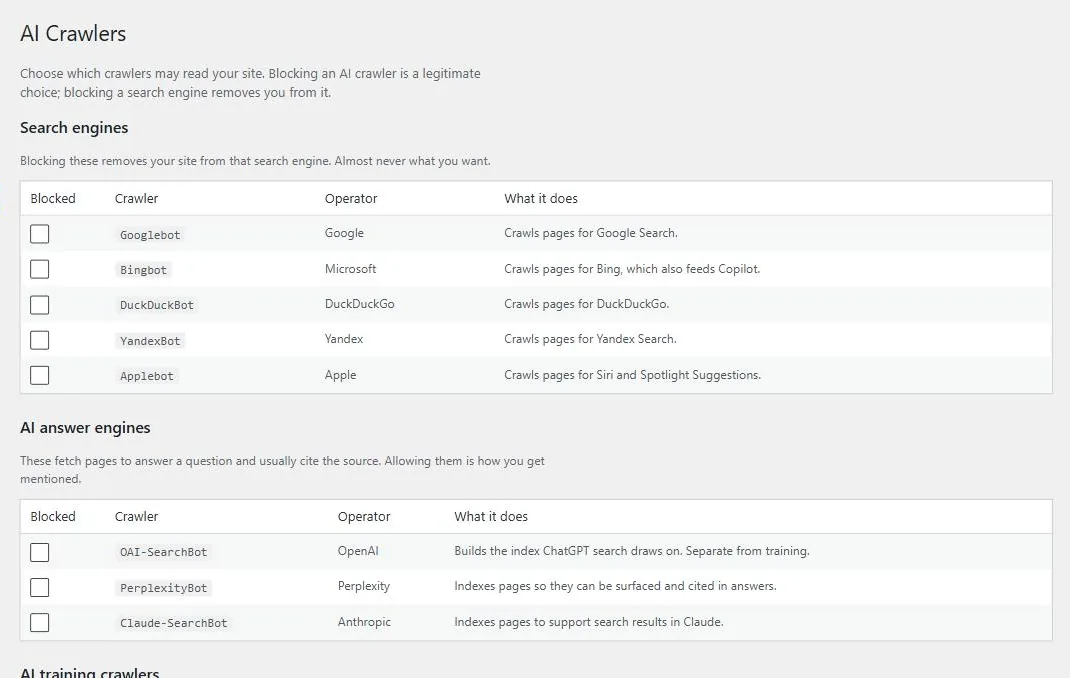Check the Claude-SearchBot Blocked box
The image size is (1070, 678).
point(40,623)
